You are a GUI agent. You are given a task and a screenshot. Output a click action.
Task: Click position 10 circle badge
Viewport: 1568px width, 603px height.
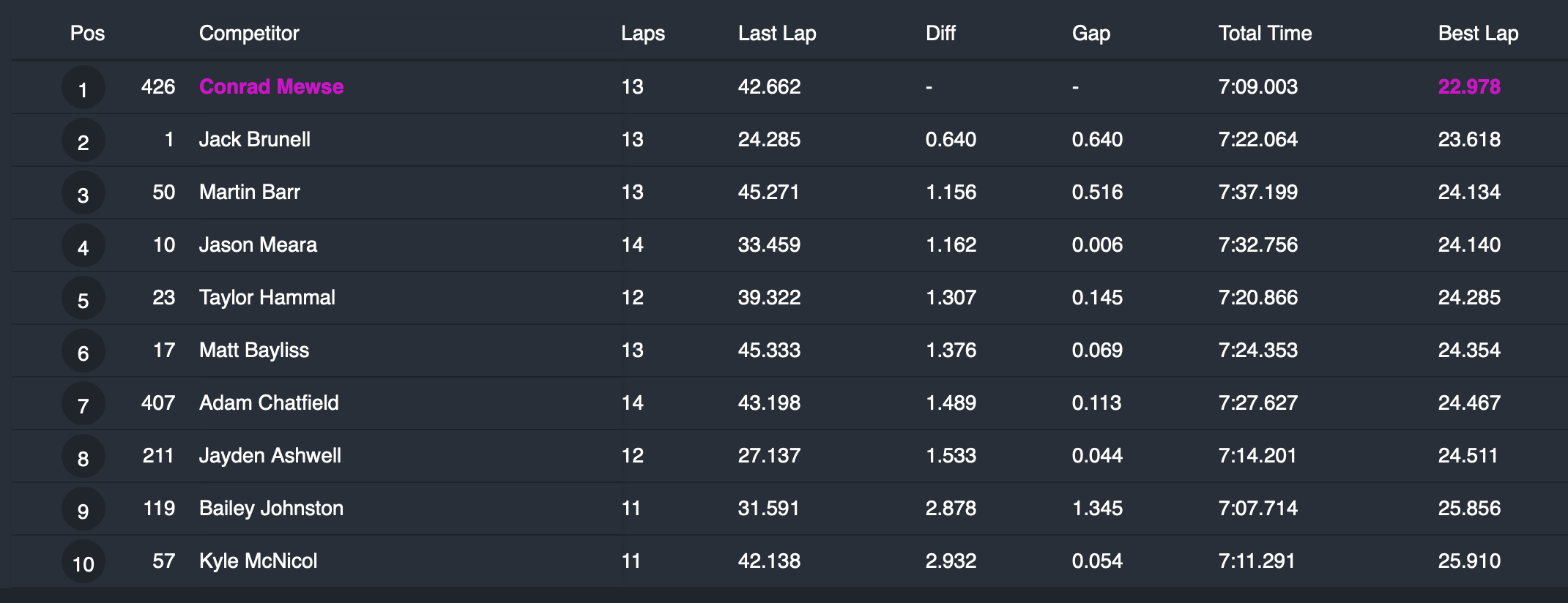(83, 563)
